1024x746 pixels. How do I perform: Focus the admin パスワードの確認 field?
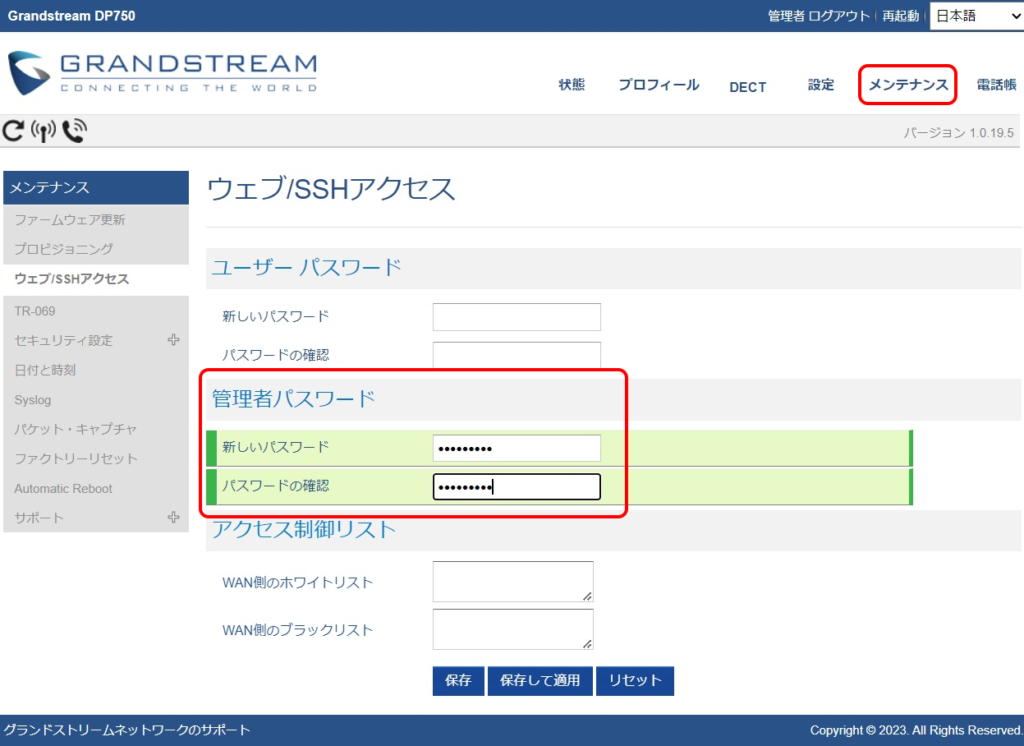pyautogui.click(x=516, y=487)
